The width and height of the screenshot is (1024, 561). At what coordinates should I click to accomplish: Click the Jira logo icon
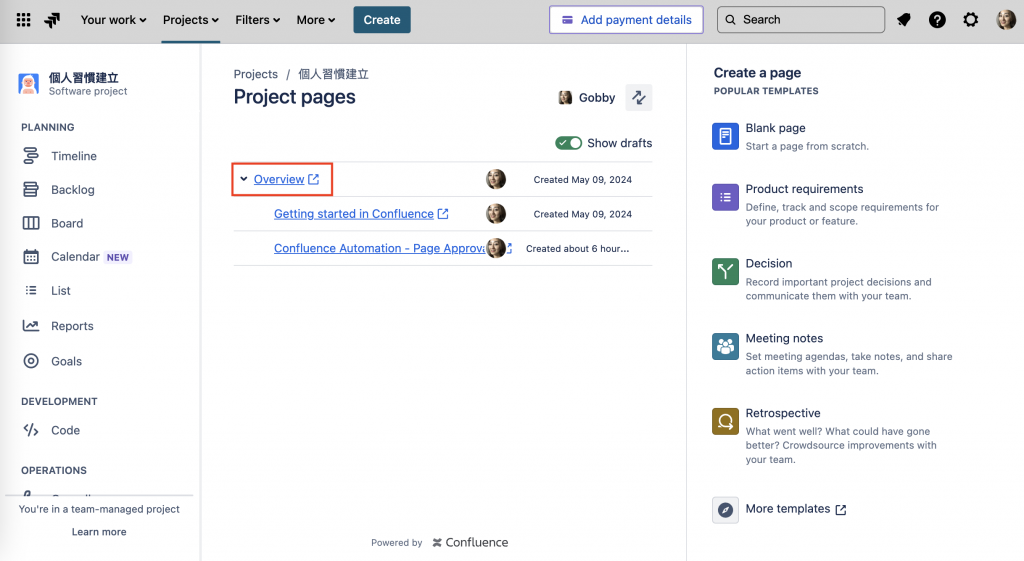coord(52,20)
